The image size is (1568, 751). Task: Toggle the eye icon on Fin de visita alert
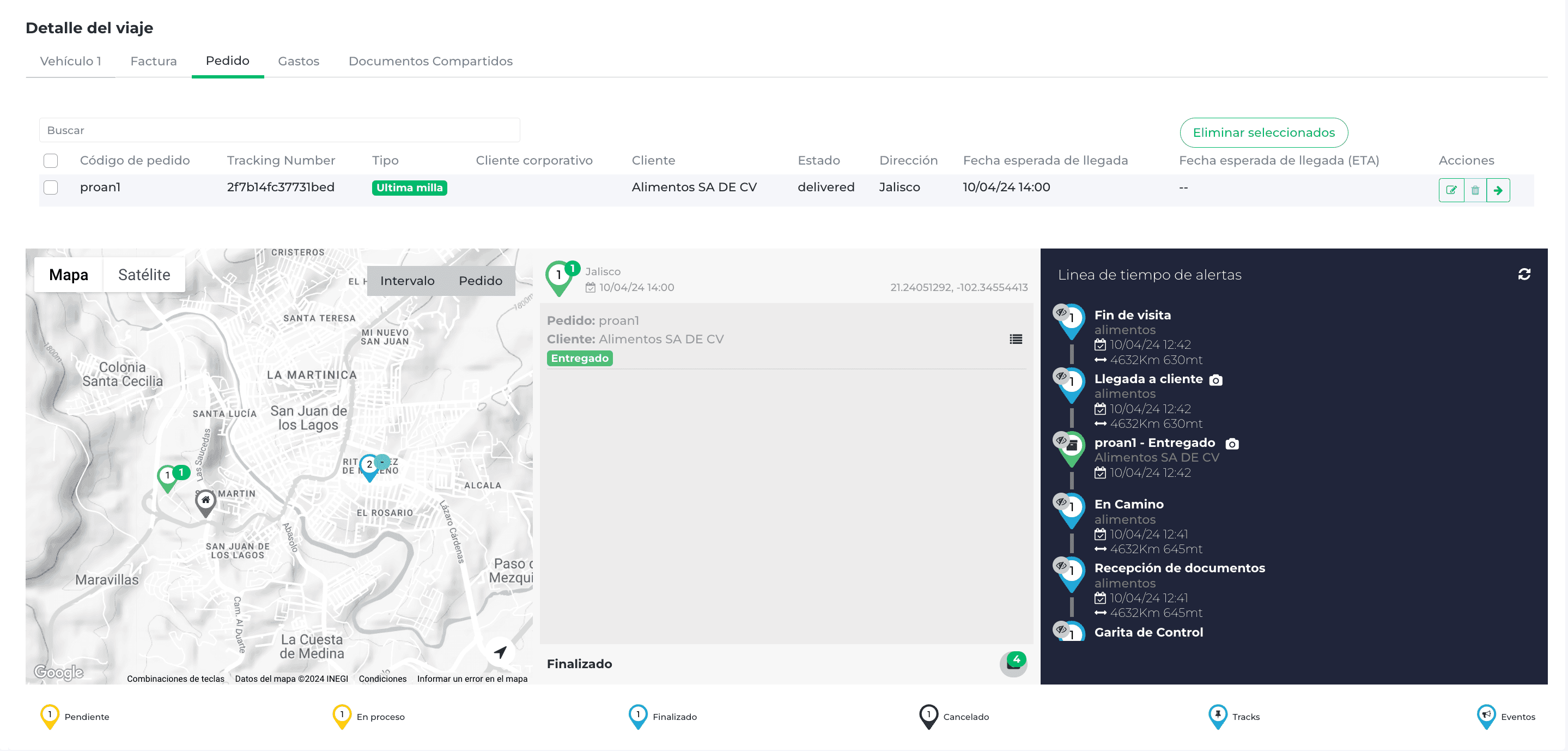pos(1060,312)
